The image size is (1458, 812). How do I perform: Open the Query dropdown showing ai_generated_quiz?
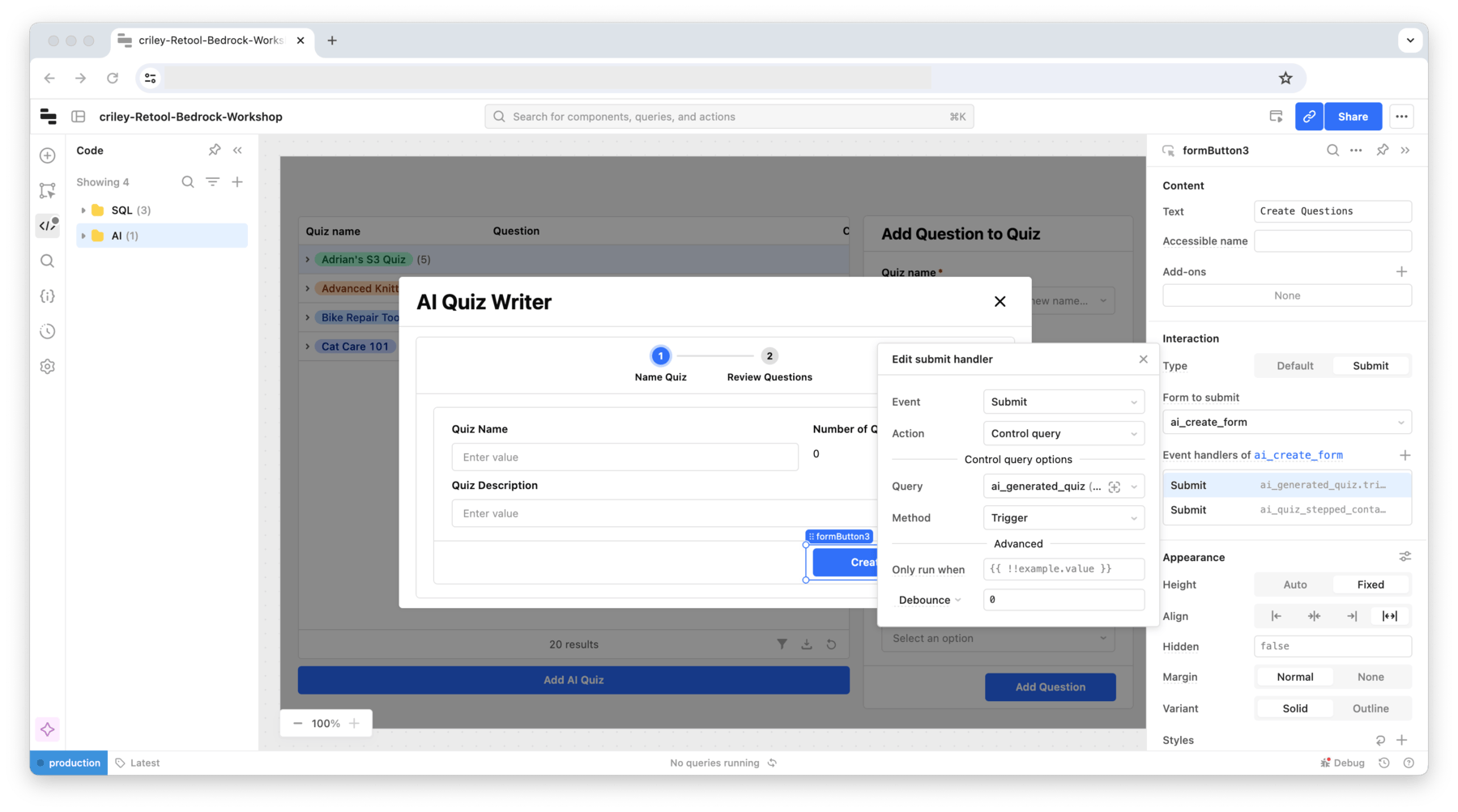tap(1064, 487)
